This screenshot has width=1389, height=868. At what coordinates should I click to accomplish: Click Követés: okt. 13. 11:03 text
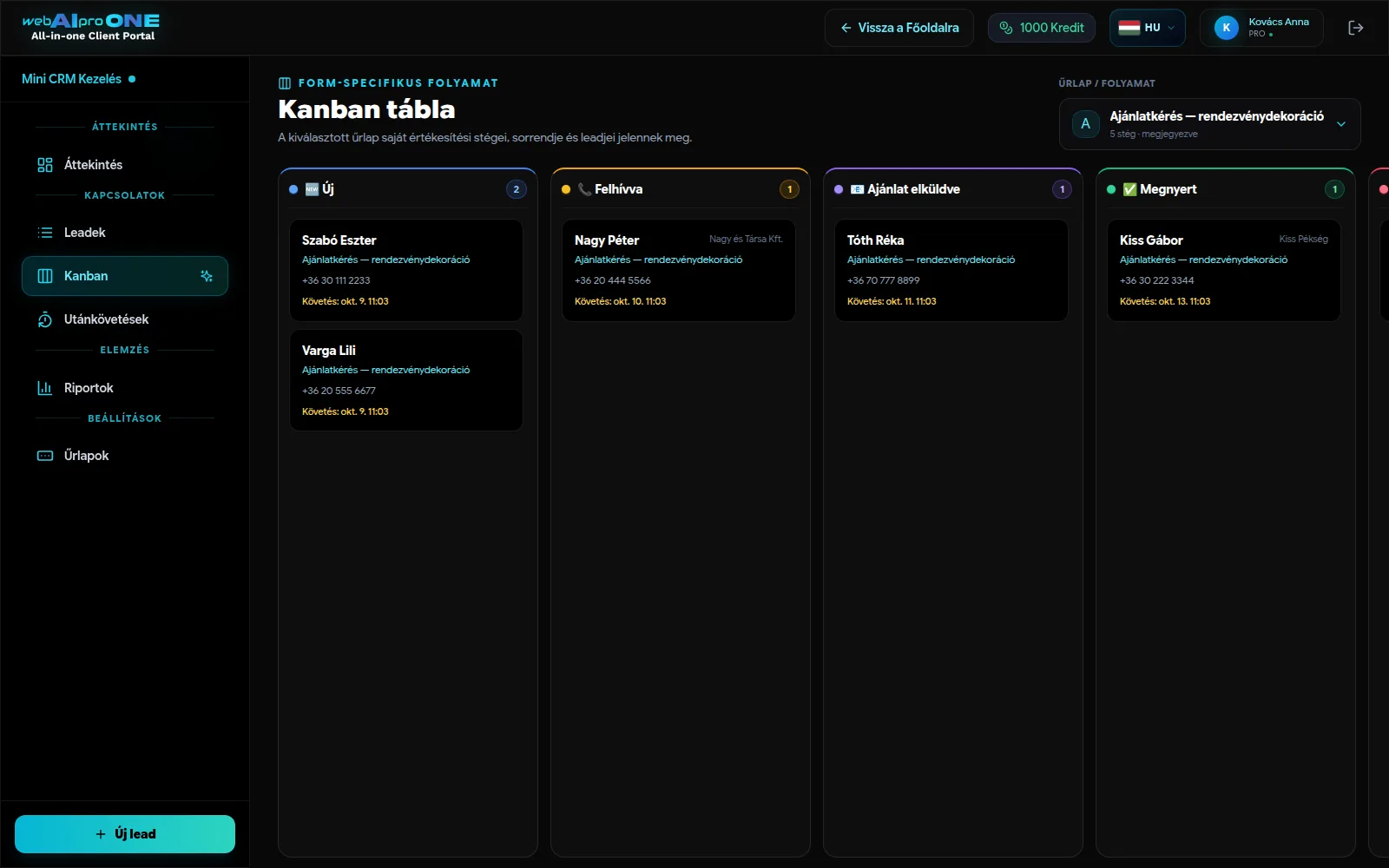(1165, 301)
